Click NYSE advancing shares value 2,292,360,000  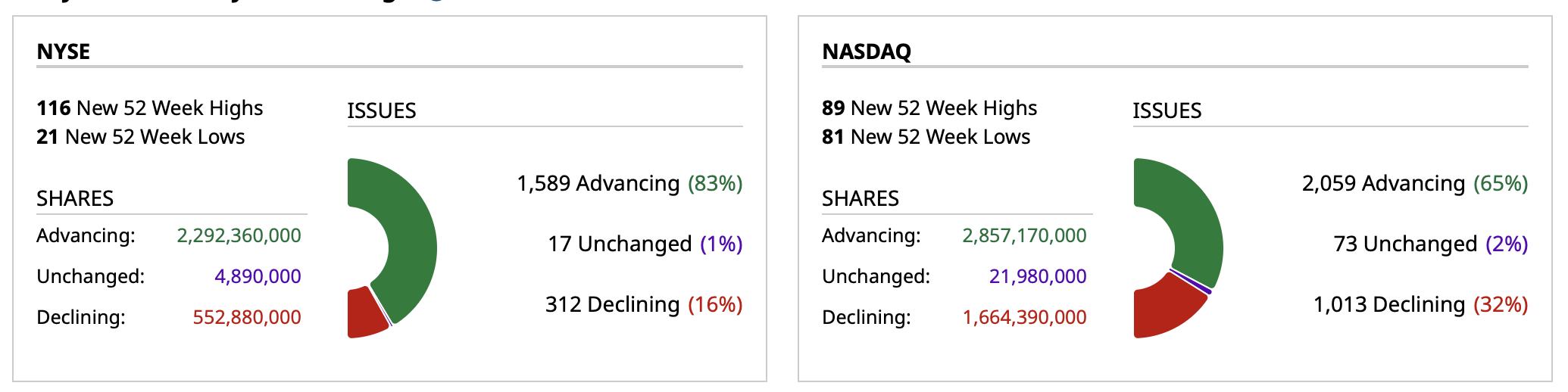239,236
